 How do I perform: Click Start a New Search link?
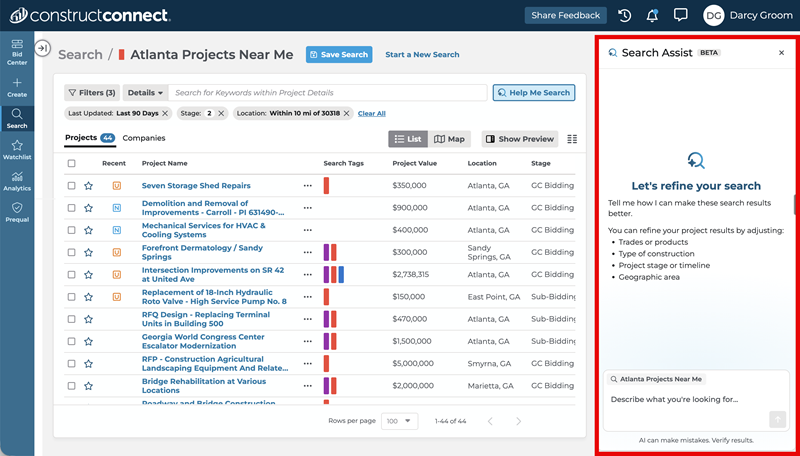(x=422, y=55)
